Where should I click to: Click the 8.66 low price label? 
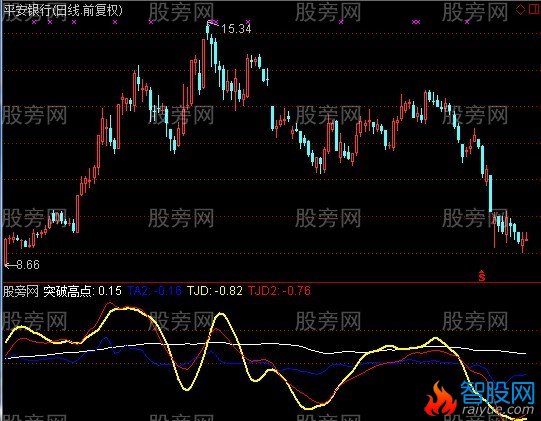pyautogui.click(x=28, y=265)
